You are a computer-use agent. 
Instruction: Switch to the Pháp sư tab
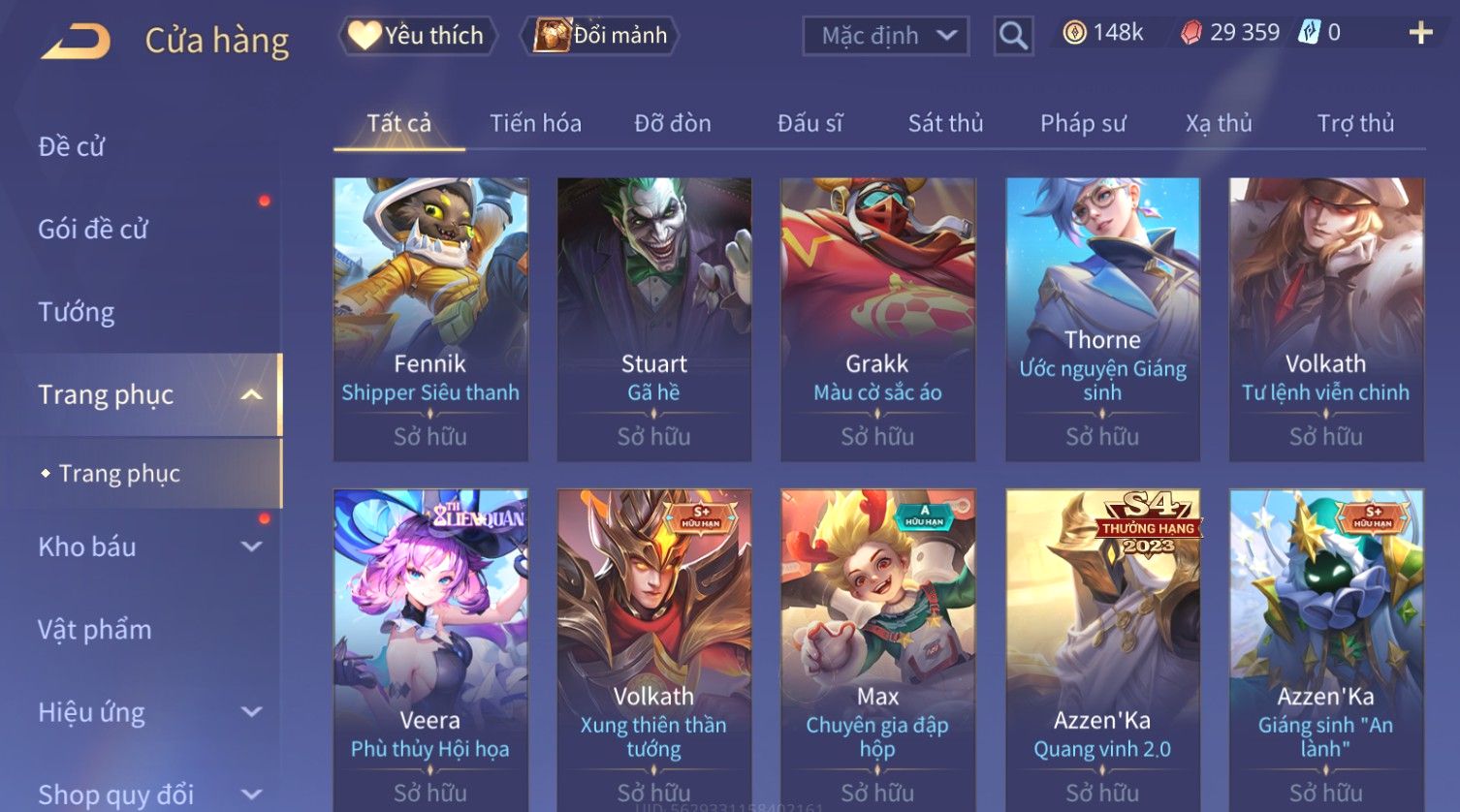(1083, 123)
